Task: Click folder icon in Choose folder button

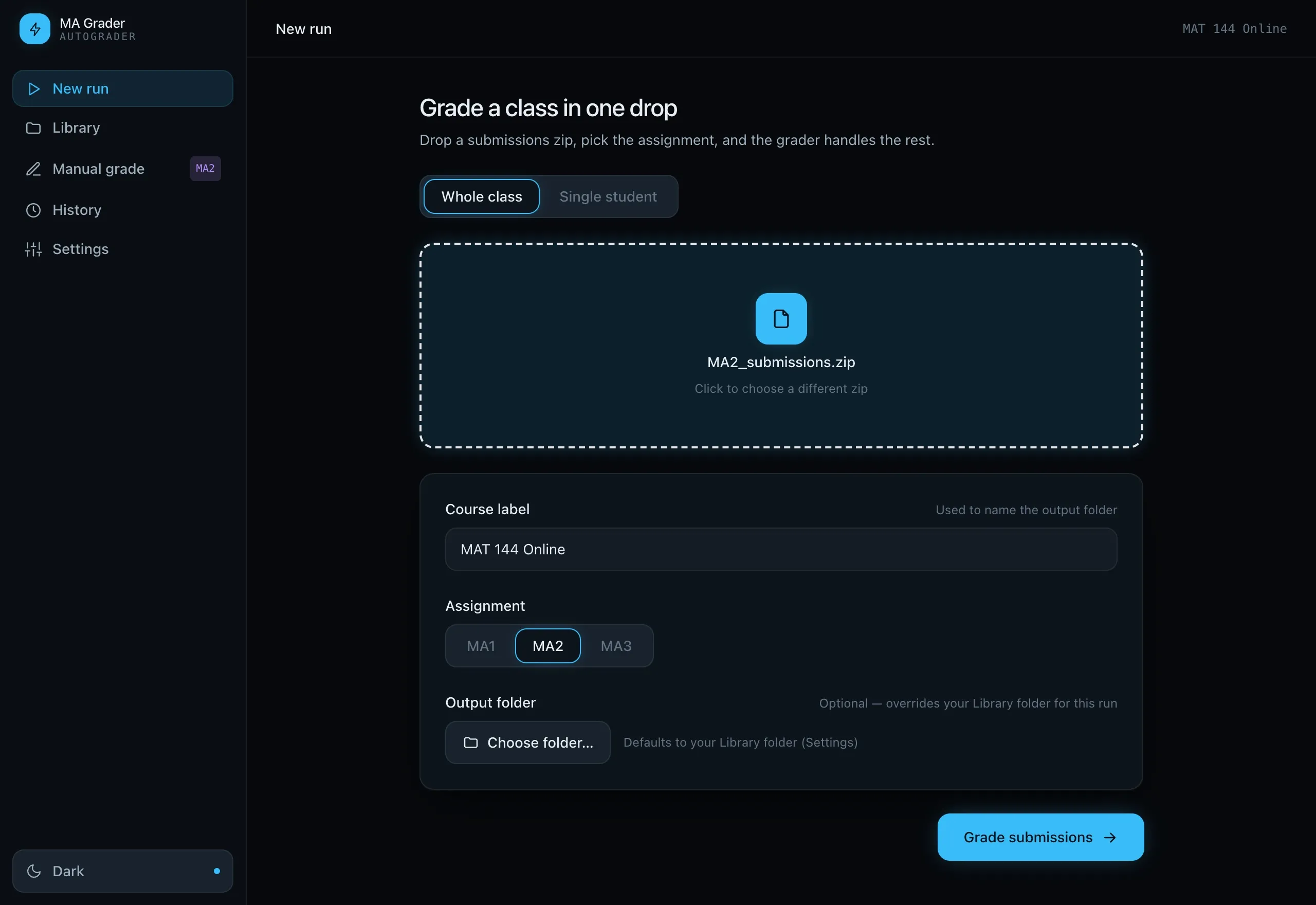Action: click(470, 743)
